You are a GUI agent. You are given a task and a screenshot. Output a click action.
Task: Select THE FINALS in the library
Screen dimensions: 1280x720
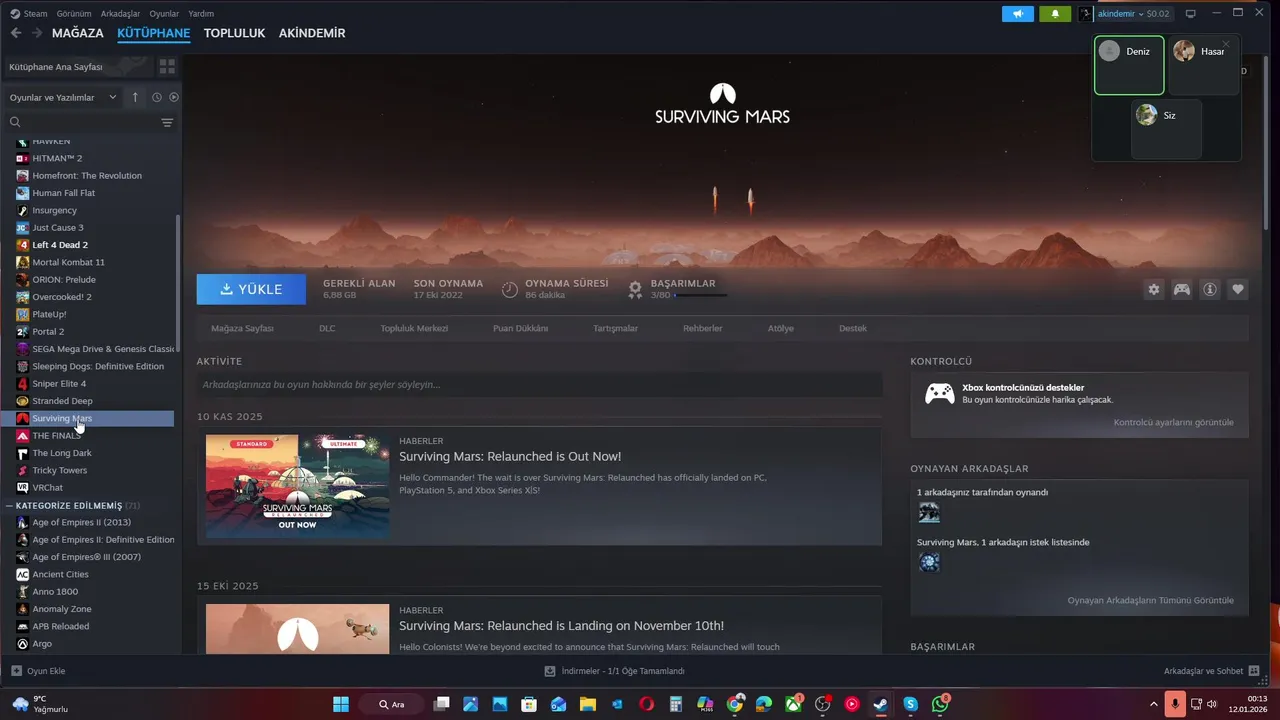point(57,436)
